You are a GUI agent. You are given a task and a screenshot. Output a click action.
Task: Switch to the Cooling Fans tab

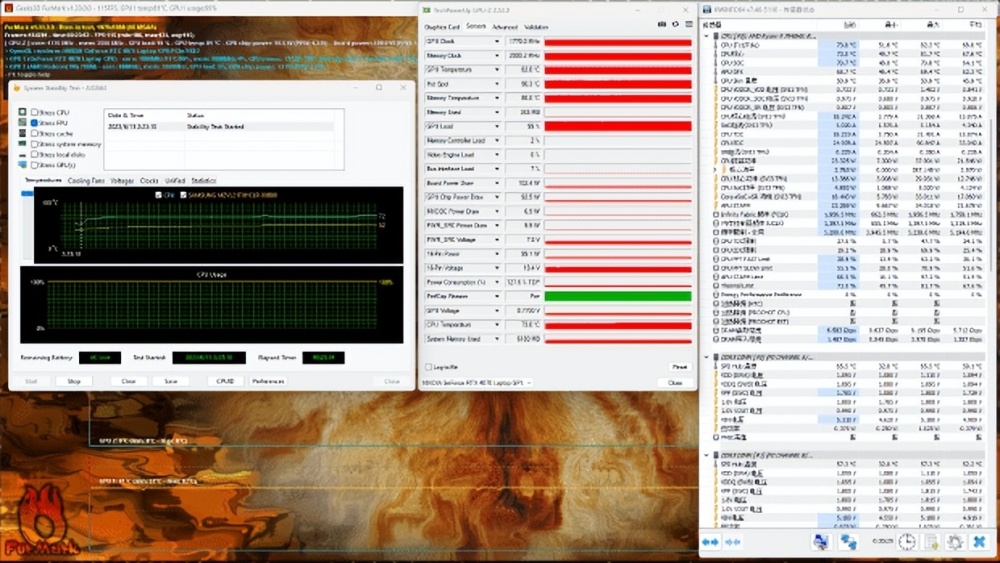pyautogui.click(x=86, y=181)
